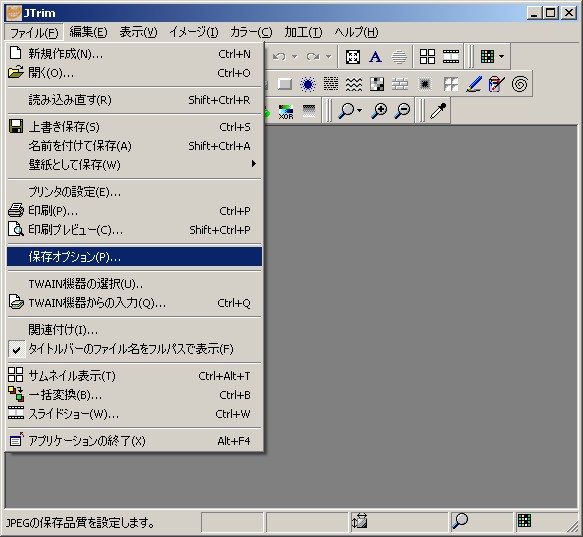Click the color grid icon in status bar
The height and width of the screenshot is (537, 583).
click(x=524, y=520)
